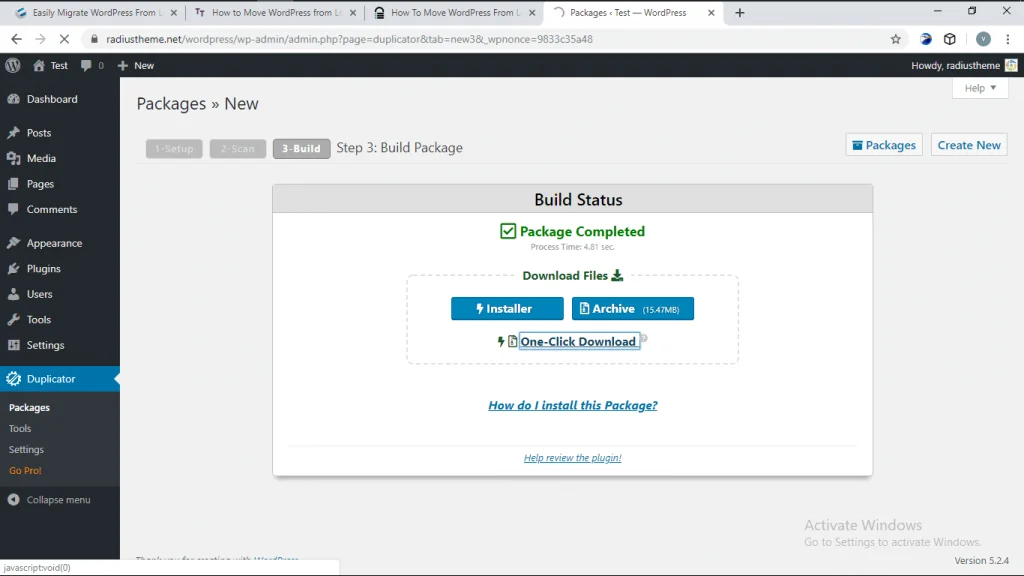Click the Version 5.2.4 footer text
The height and width of the screenshot is (576, 1024).
(x=981, y=560)
